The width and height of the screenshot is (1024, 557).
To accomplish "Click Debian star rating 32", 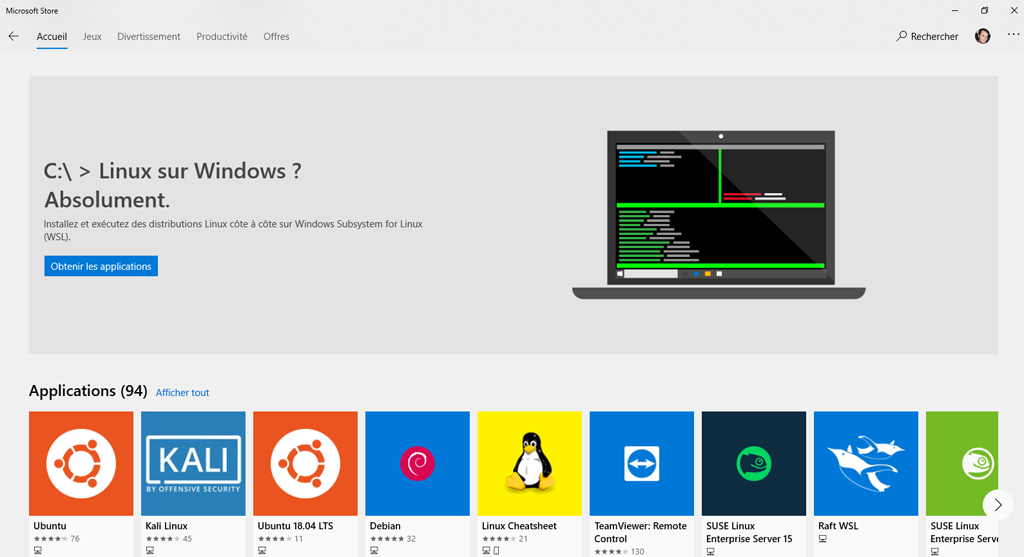I will point(392,539).
